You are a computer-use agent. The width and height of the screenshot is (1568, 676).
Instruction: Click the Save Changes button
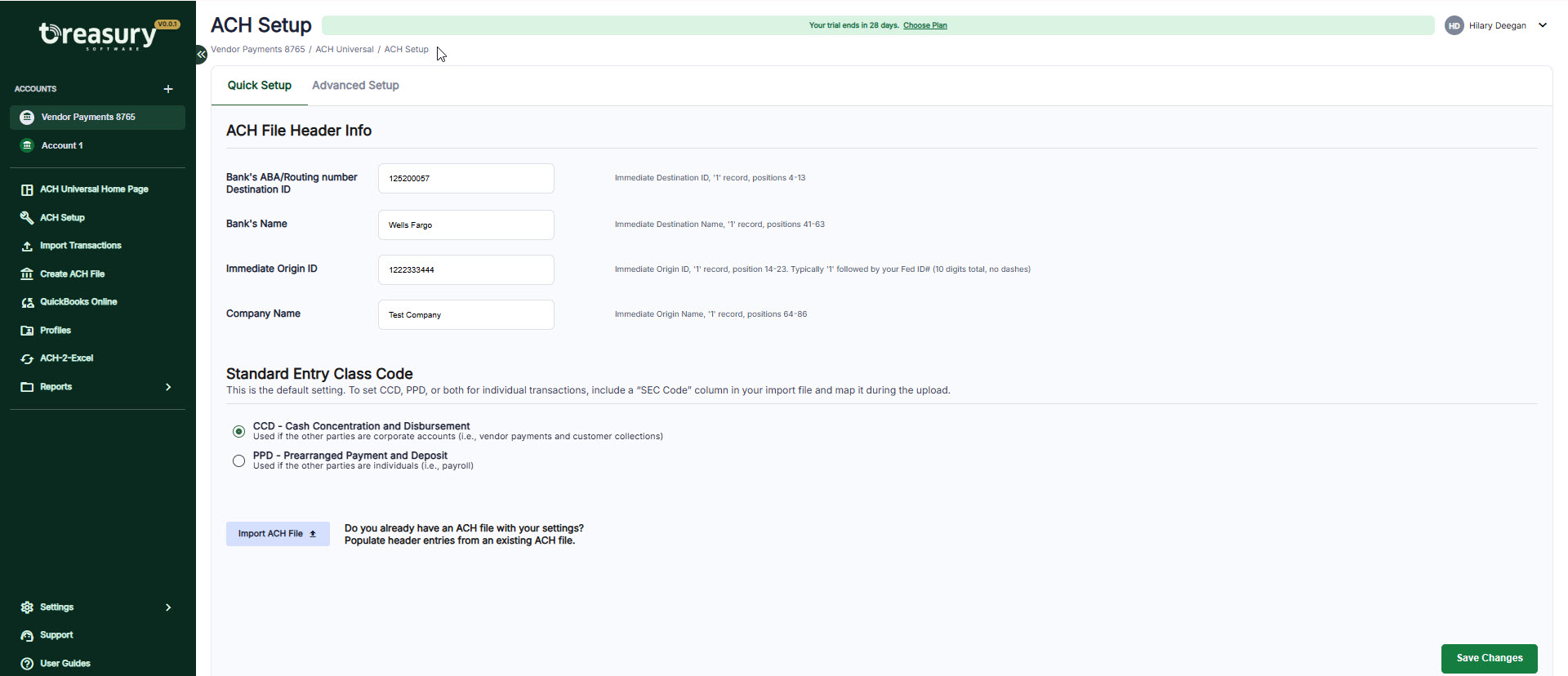click(1489, 658)
